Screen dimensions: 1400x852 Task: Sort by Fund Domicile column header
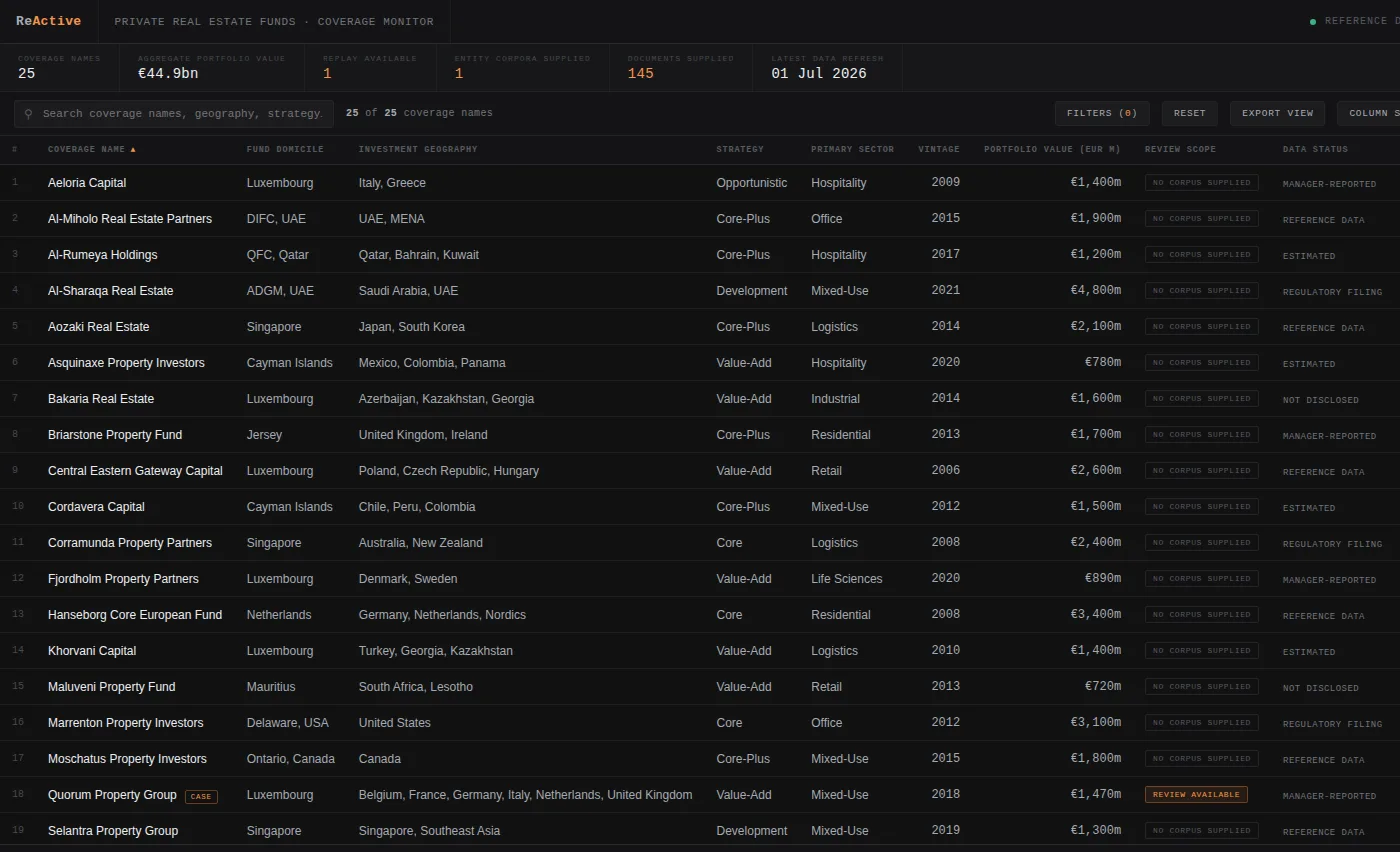[285, 149]
